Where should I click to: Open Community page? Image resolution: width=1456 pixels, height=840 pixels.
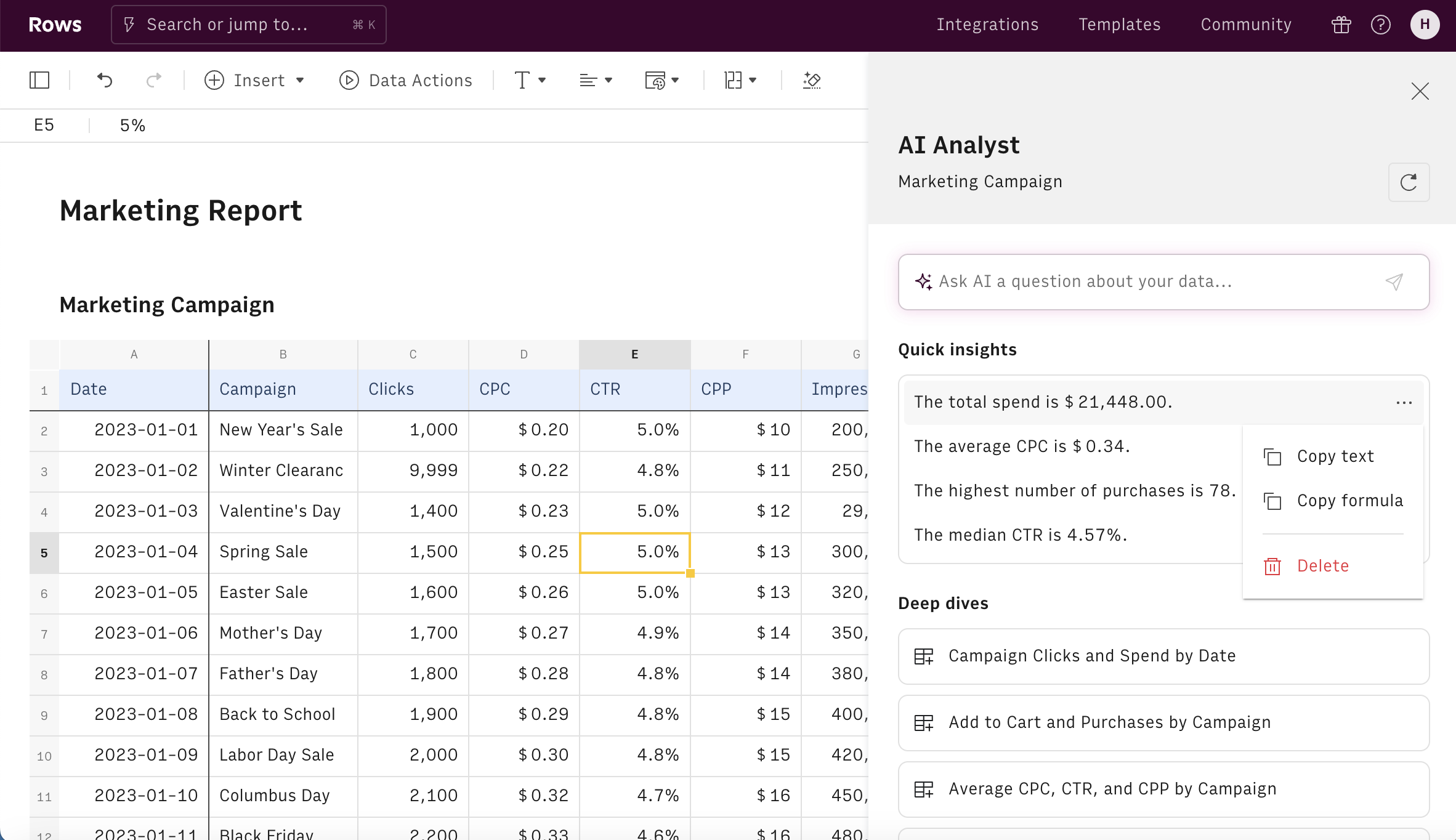click(1246, 25)
